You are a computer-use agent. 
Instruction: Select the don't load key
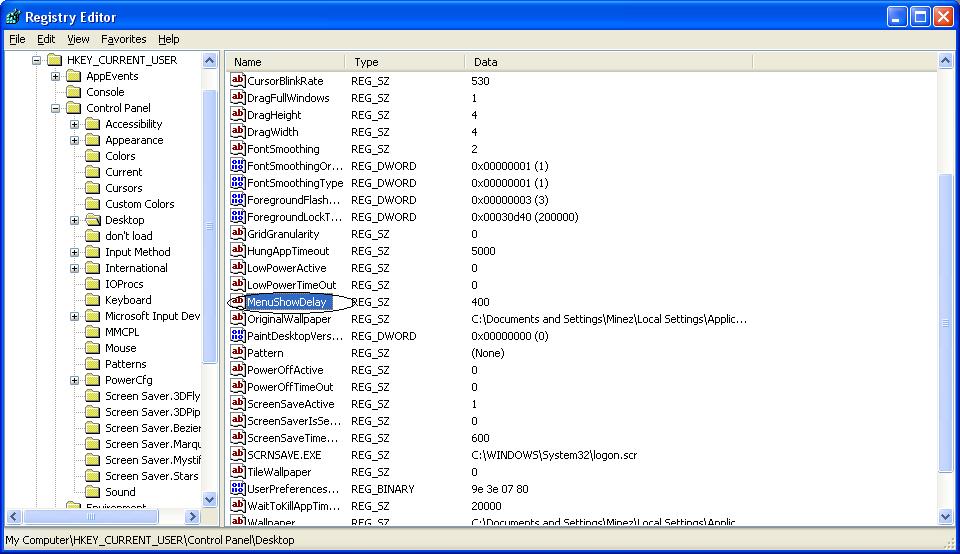129,236
